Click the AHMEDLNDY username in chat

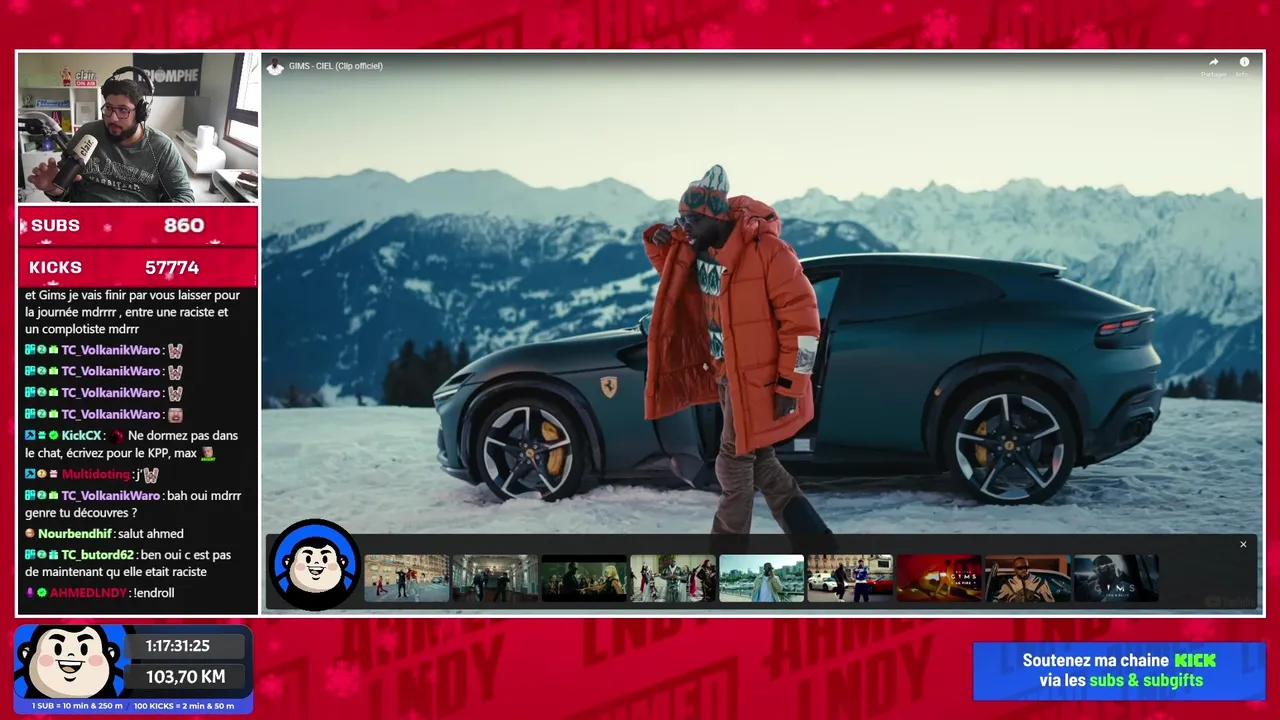[88, 593]
